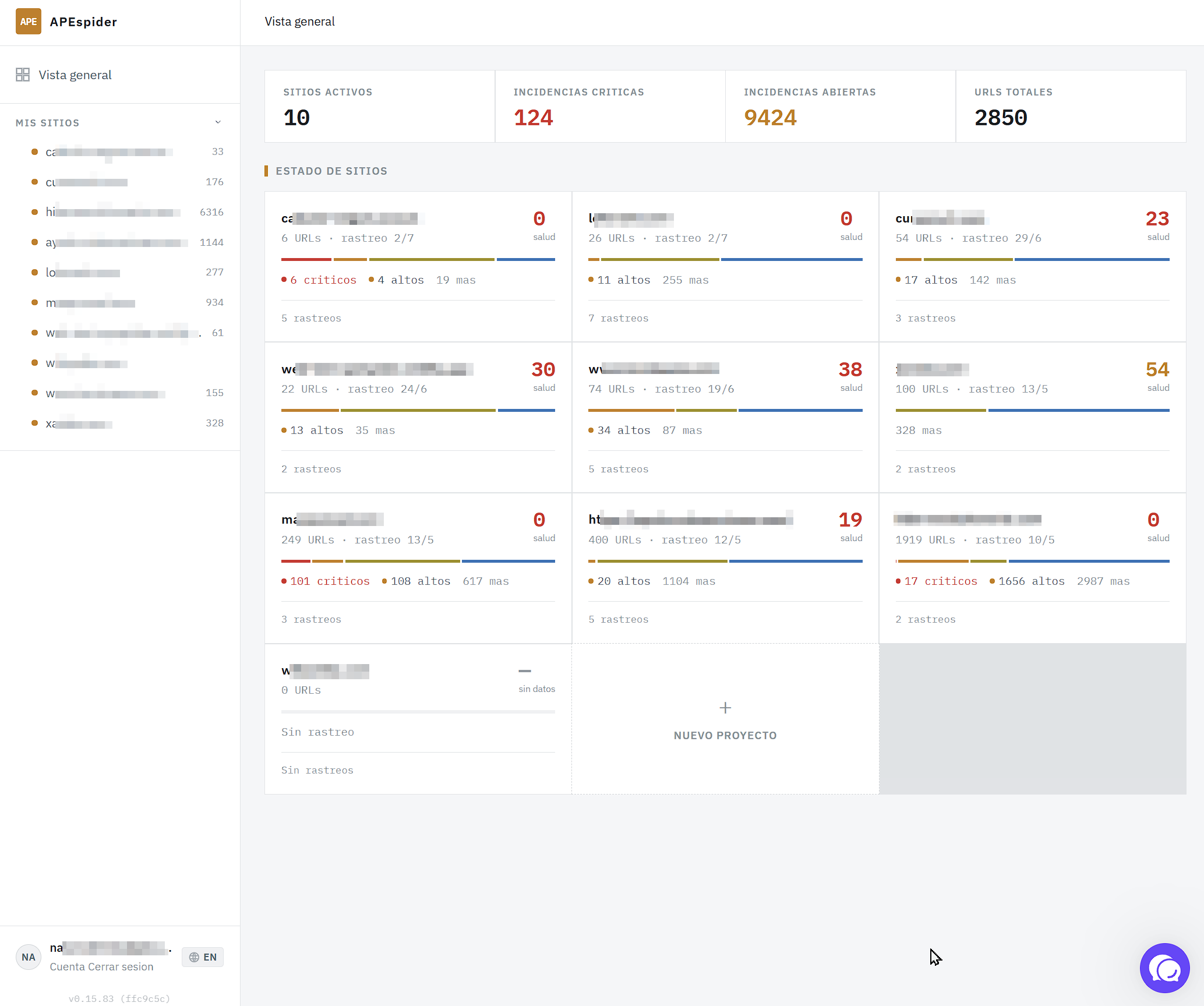
Task: Click the Incidencias Criticas 124 stat tile
Action: pyautogui.click(x=610, y=107)
